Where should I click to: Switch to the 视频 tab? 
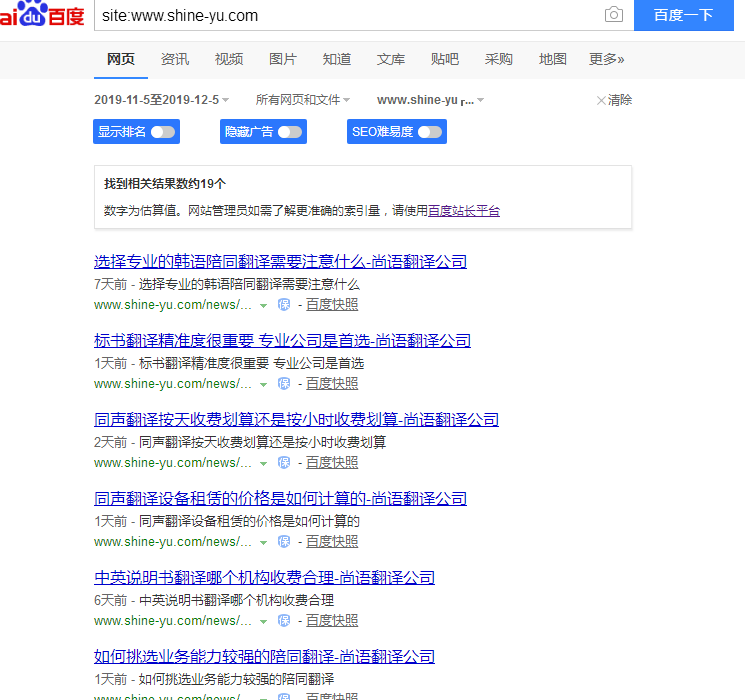[x=229, y=59]
